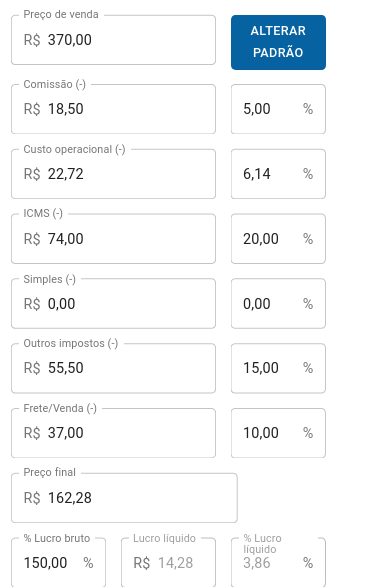This screenshot has width=372, height=587.
Task: Click the R$ prefix in Preço de venda
Action: click(x=32, y=40)
